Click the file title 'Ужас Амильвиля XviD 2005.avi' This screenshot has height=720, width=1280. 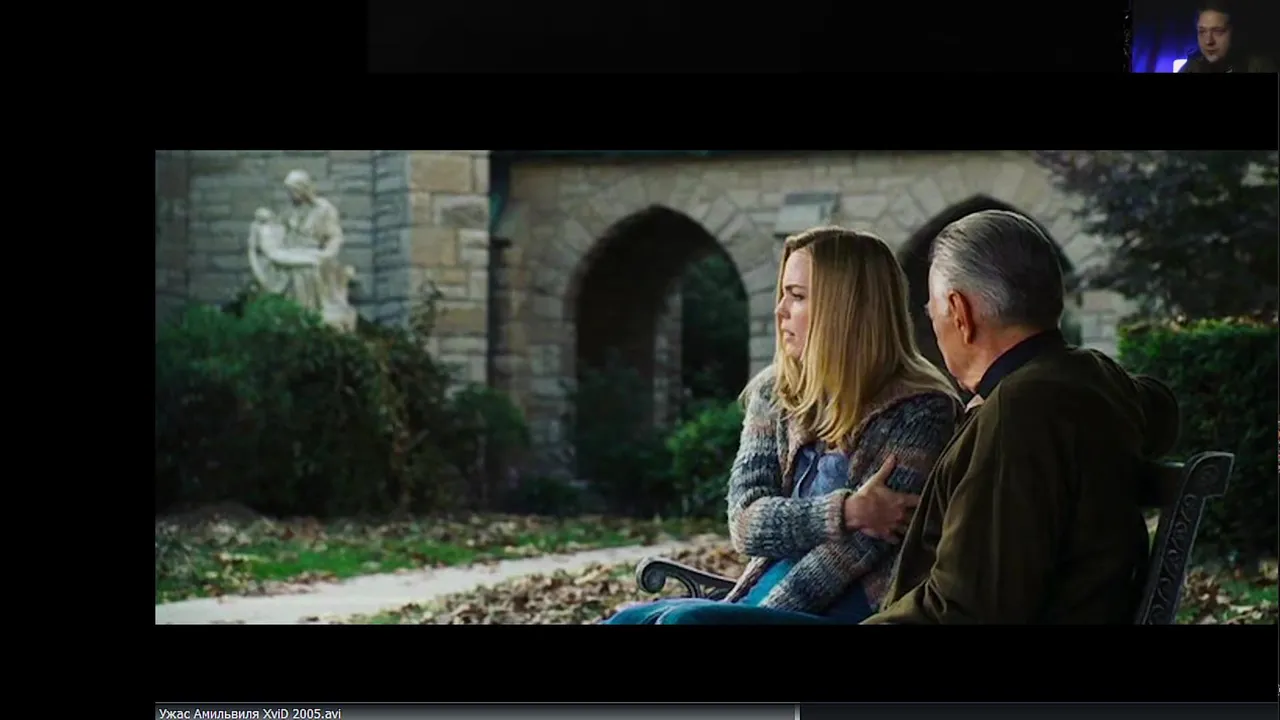250,713
